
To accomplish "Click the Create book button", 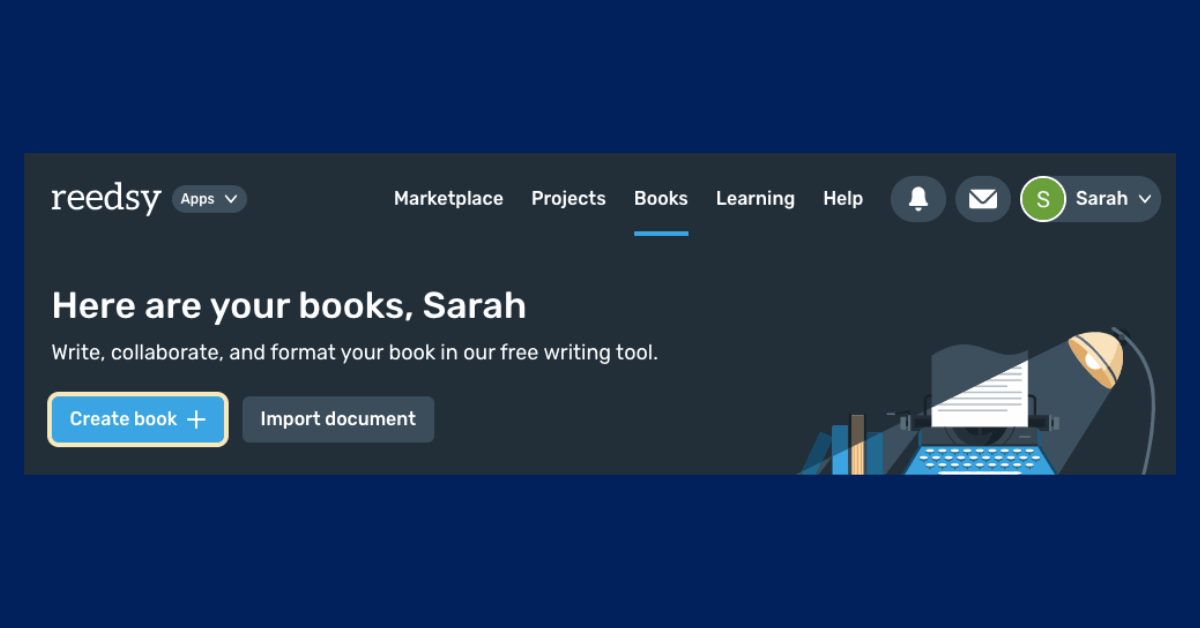I will tap(137, 419).
